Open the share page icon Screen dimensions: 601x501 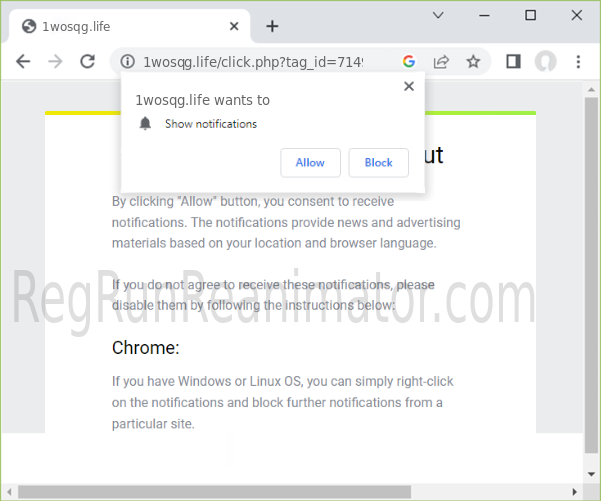coord(440,61)
